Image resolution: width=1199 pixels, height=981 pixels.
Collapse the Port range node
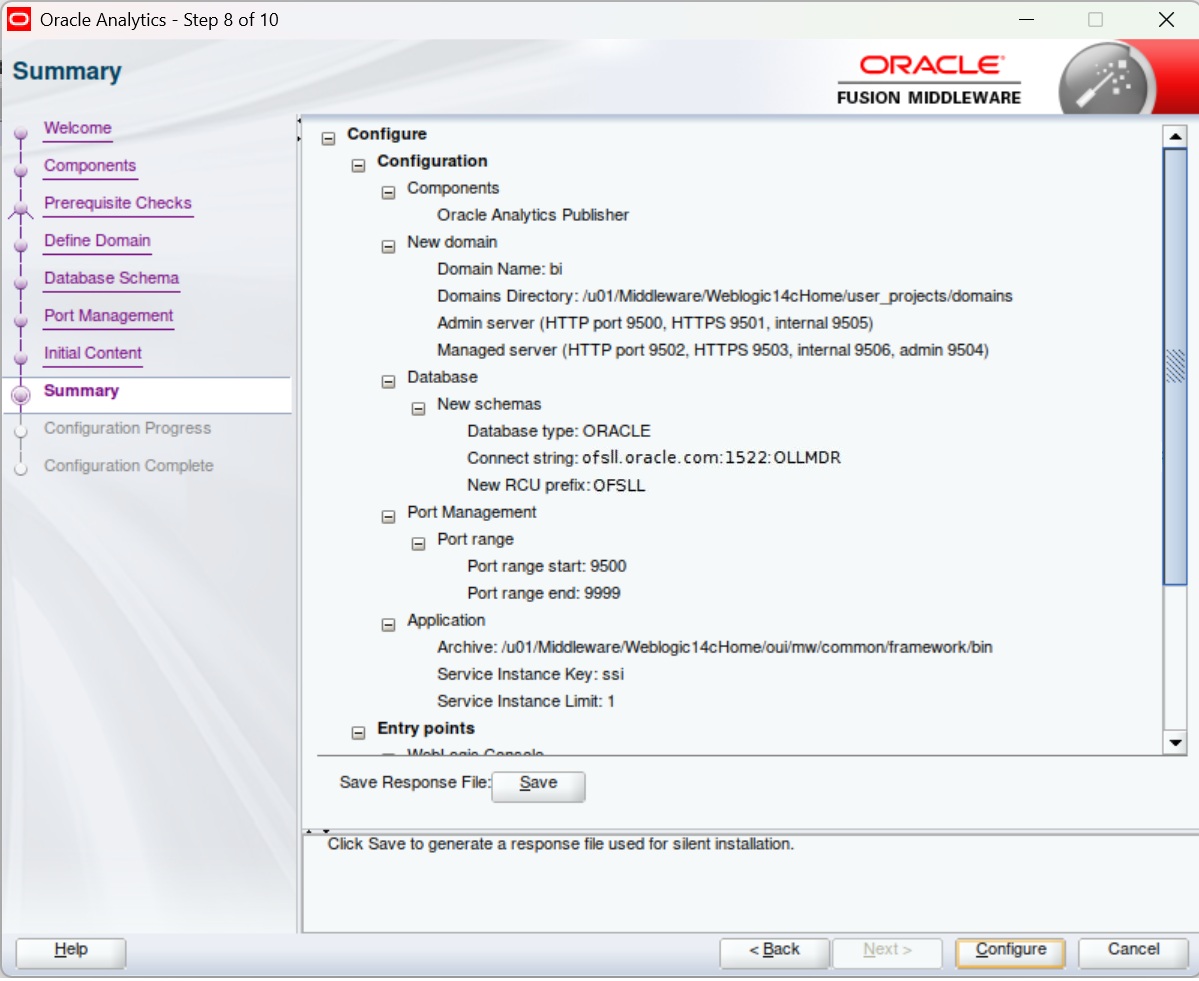[418, 544]
